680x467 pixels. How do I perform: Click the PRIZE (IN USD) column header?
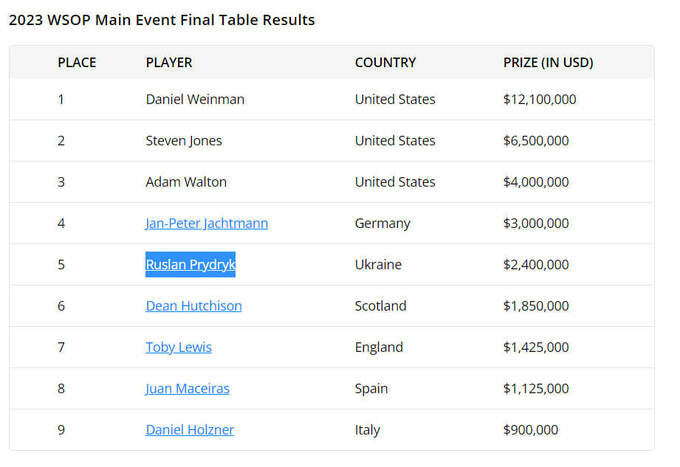[548, 62]
